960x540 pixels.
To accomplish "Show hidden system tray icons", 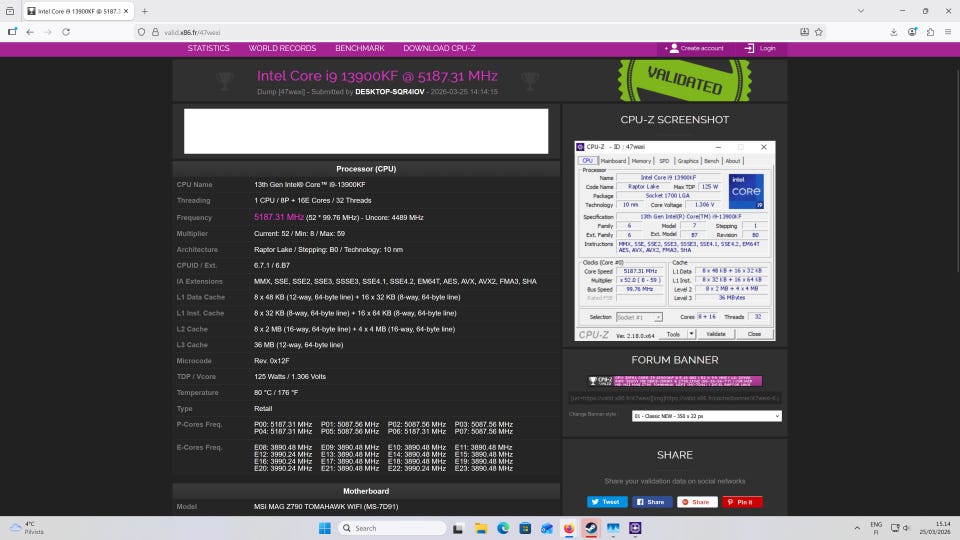I will (x=856, y=528).
